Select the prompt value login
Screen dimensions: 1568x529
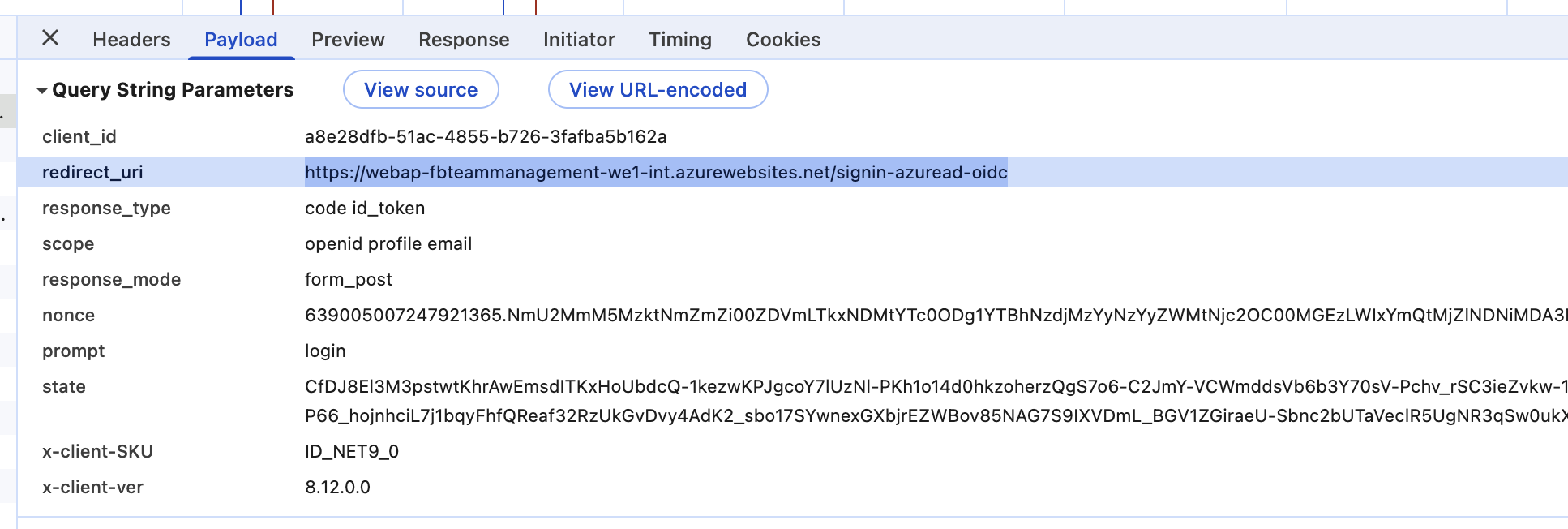coord(325,351)
